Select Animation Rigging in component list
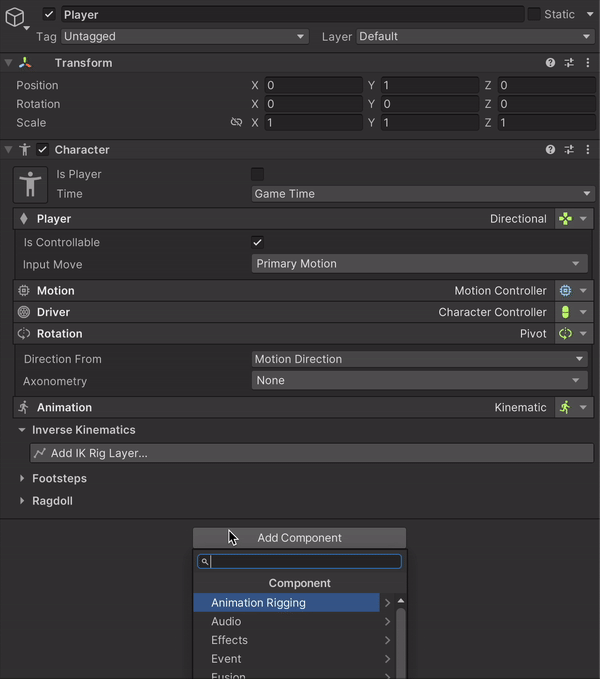Image resolution: width=600 pixels, height=679 pixels. (287, 603)
